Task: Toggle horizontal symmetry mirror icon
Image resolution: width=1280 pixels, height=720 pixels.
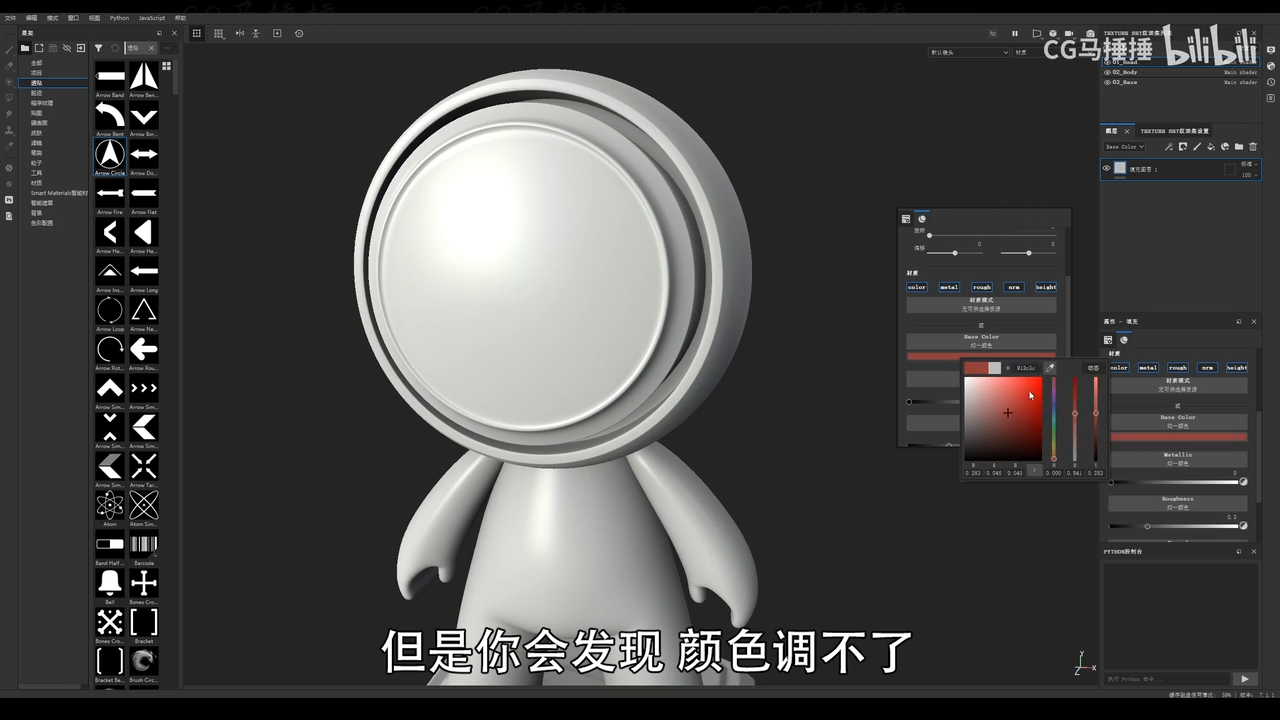Action: point(240,33)
